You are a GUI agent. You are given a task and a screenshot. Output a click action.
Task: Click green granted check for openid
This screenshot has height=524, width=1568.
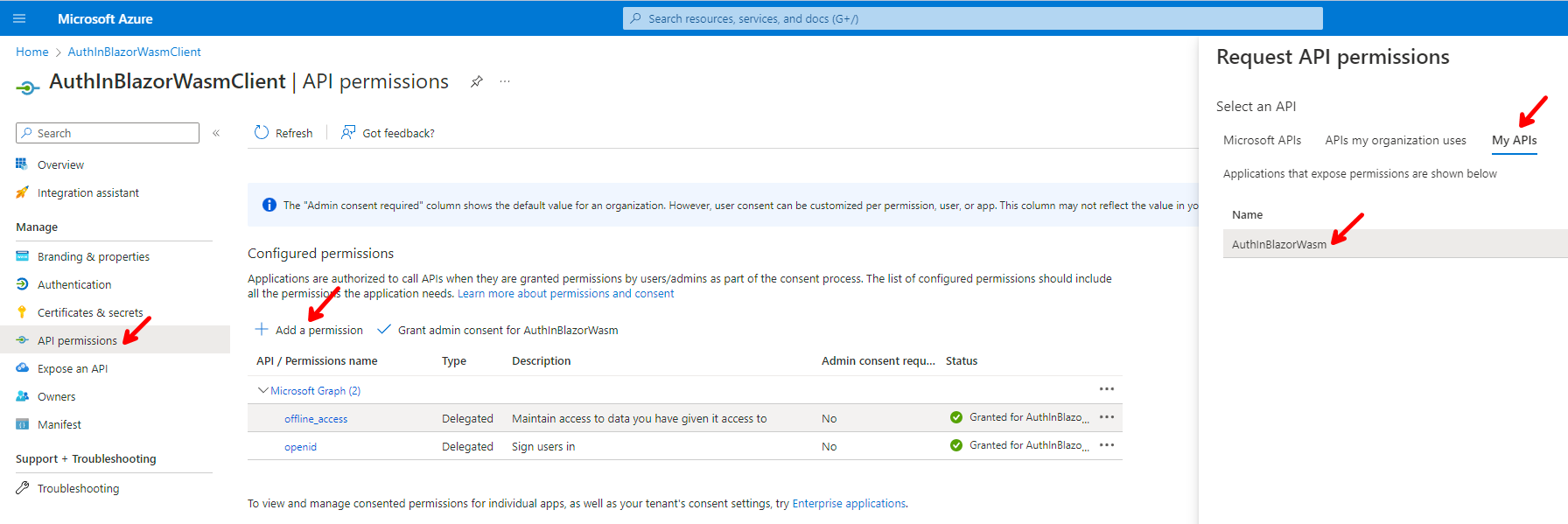[956, 445]
